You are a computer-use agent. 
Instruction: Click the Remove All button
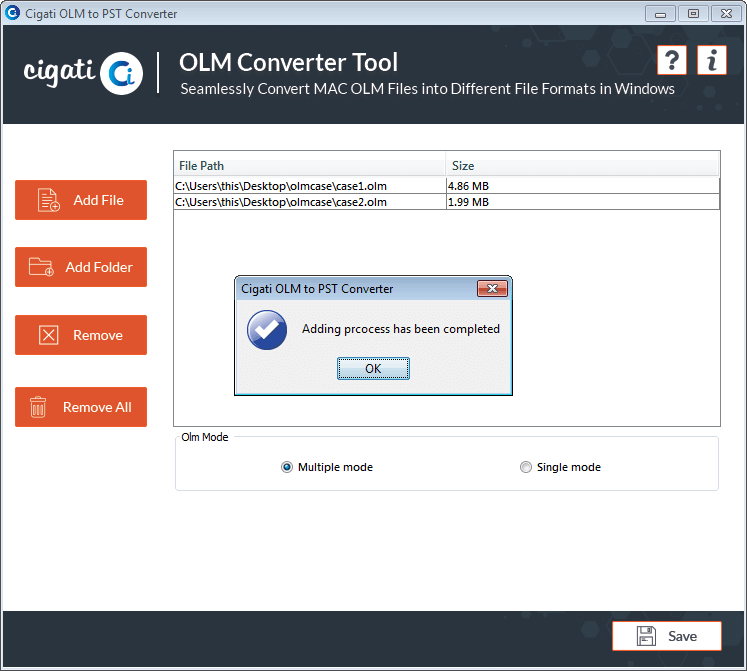pyautogui.click(x=81, y=407)
